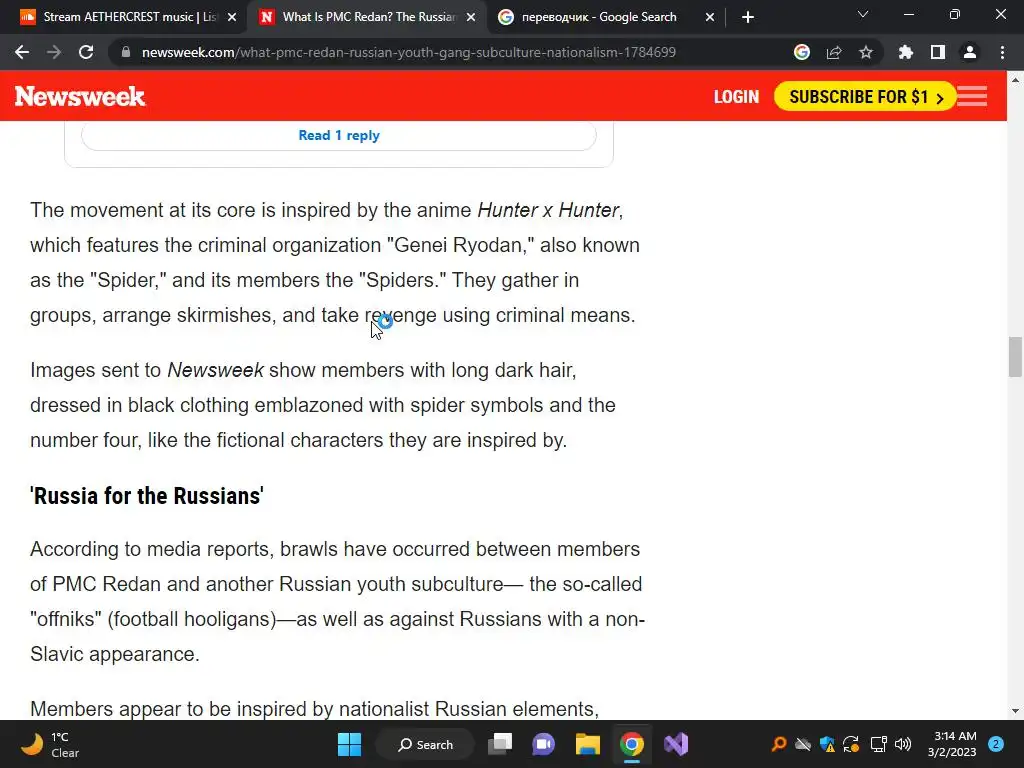Click the scrollbar up arrow
The height and width of the screenshot is (768, 1024).
point(1015,80)
